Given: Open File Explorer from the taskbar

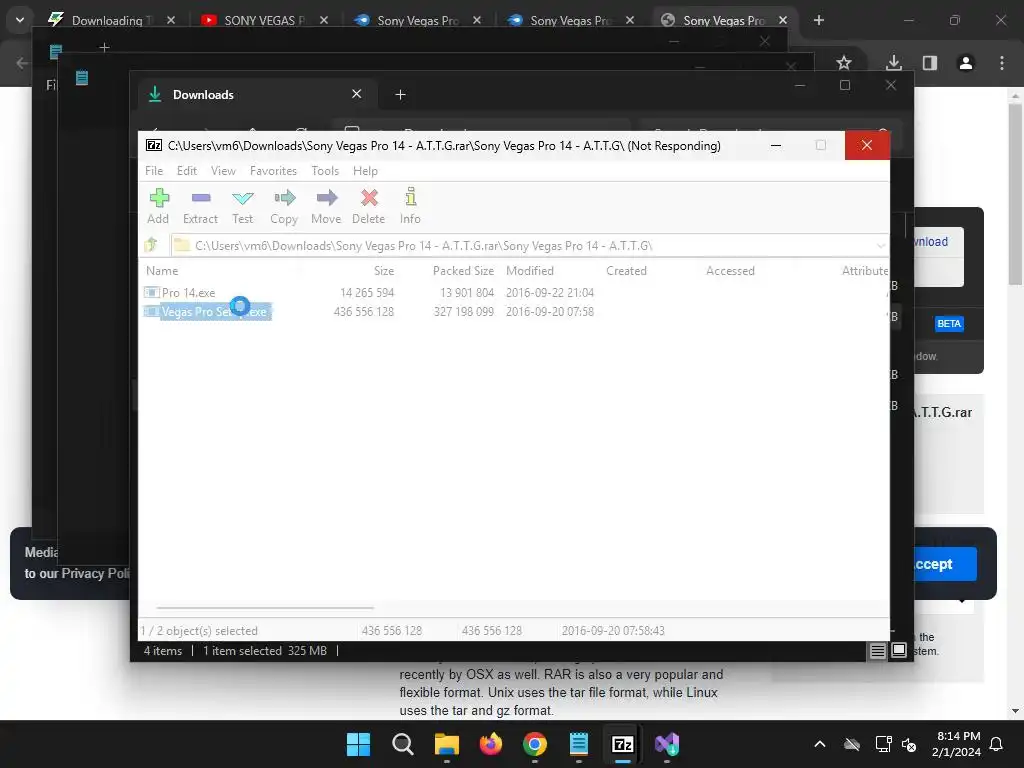Looking at the screenshot, I should click(x=447, y=744).
